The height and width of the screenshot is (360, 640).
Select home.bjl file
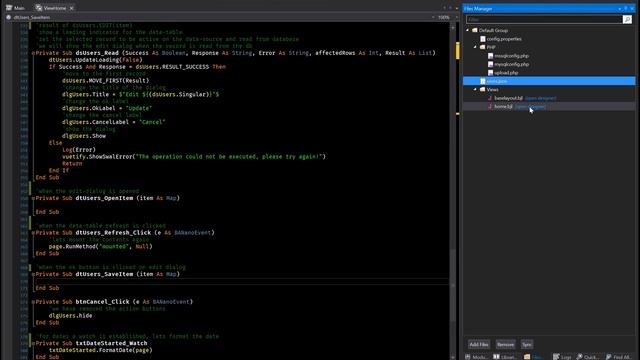coord(503,107)
